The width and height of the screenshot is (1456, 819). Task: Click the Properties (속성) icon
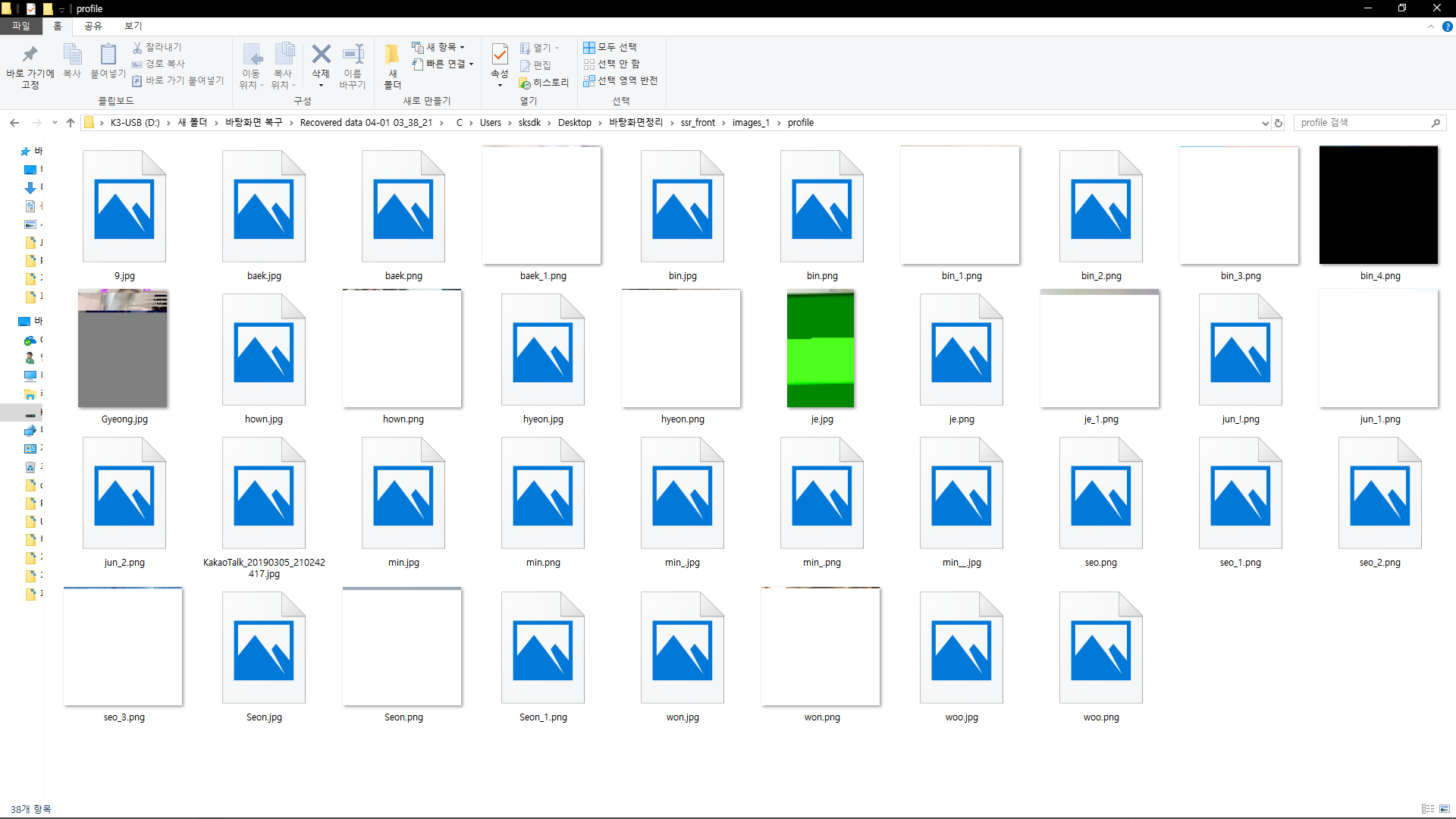500,55
